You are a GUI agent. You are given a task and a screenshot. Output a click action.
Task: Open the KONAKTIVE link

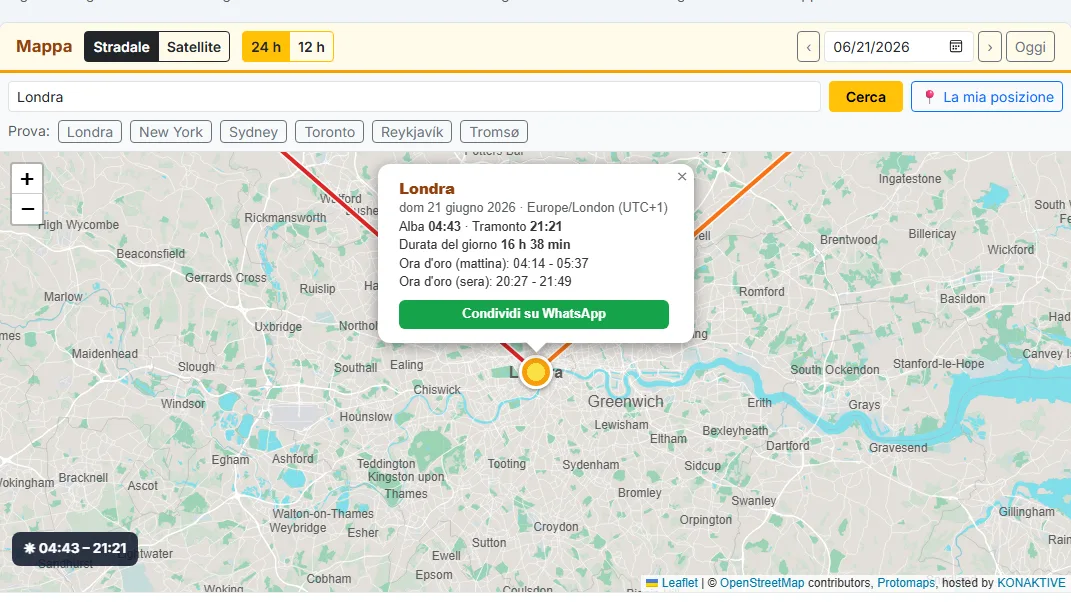[x=1031, y=583]
